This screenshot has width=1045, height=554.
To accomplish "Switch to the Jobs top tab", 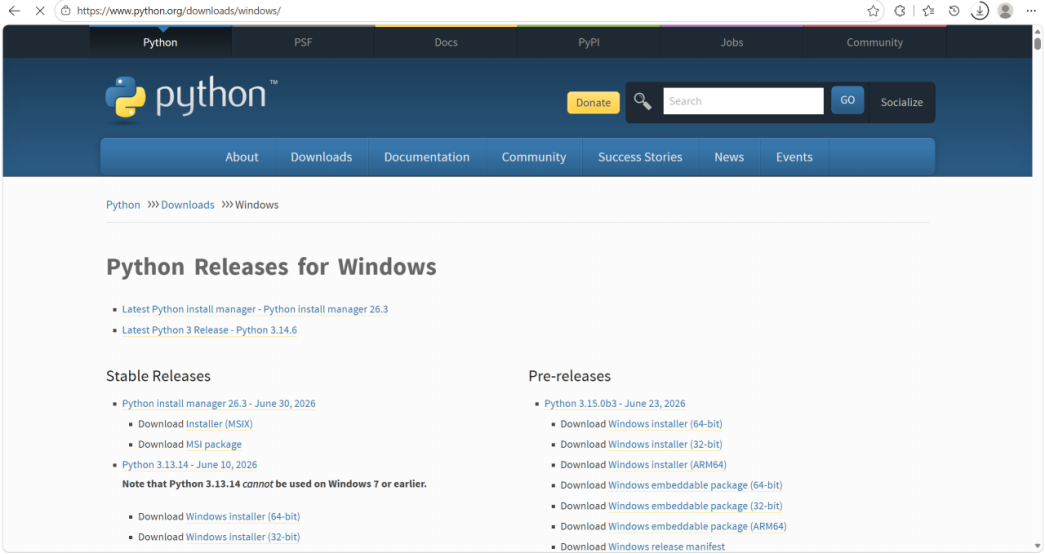I will [x=732, y=42].
